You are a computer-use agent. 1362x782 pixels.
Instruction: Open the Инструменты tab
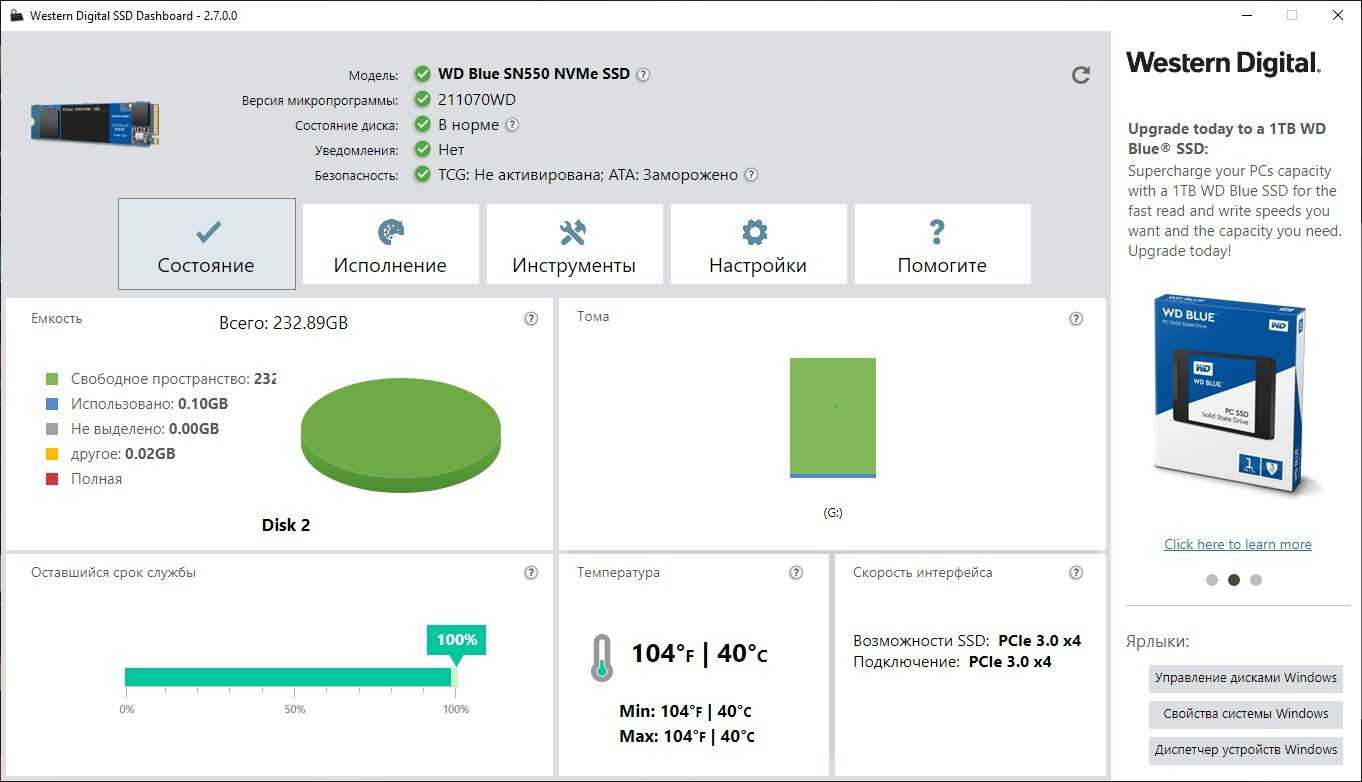pyautogui.click(x=574, y=244)
